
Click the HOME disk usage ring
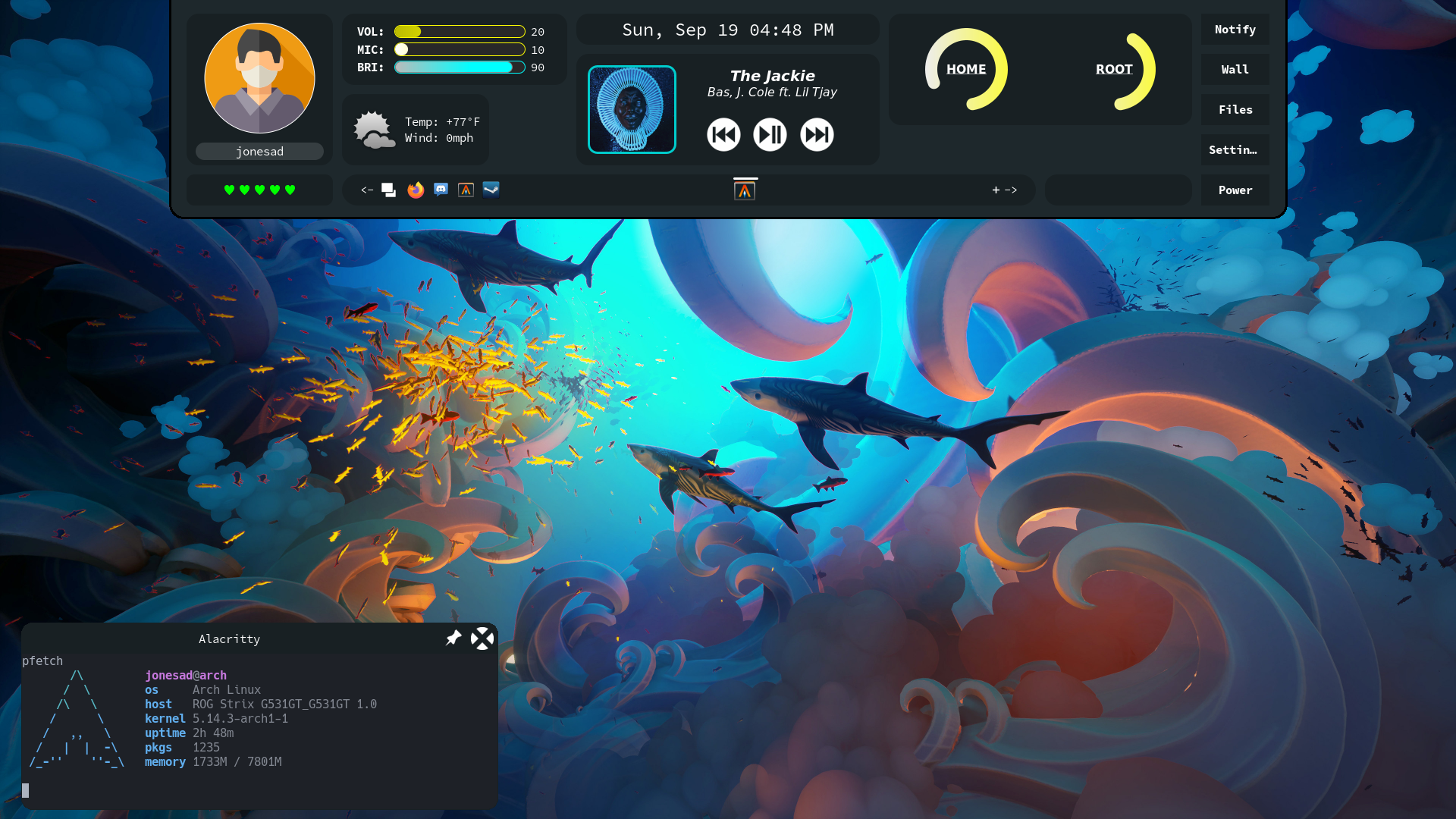coord(966,69)
